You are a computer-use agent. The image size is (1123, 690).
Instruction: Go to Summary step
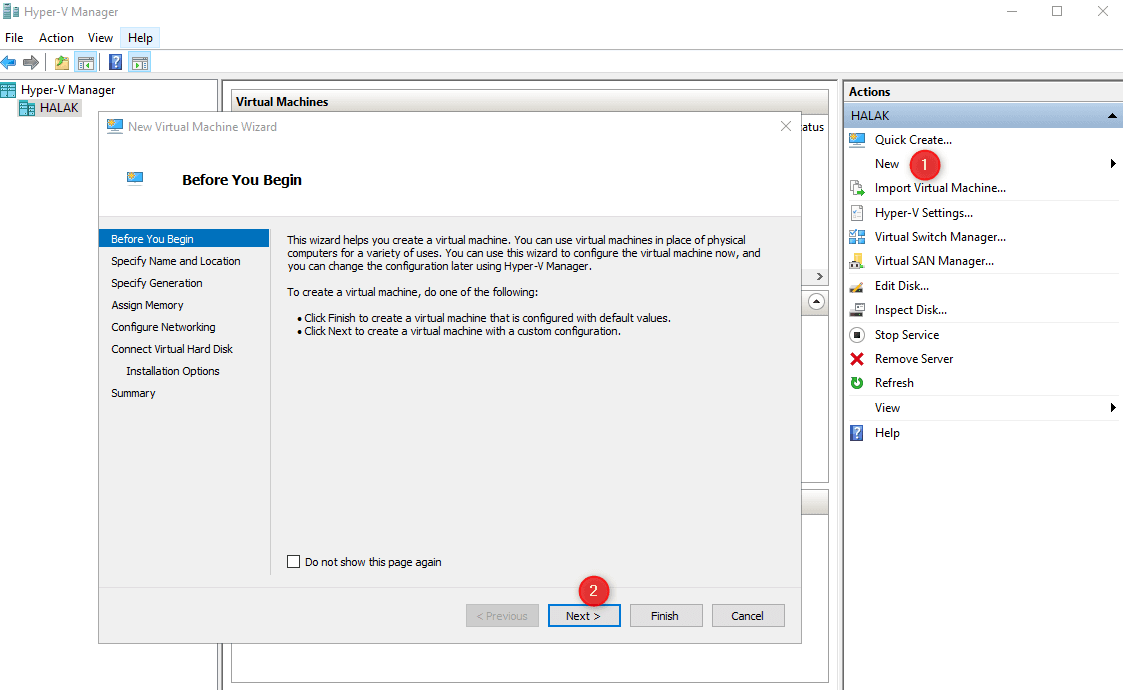tap(133, 393)
